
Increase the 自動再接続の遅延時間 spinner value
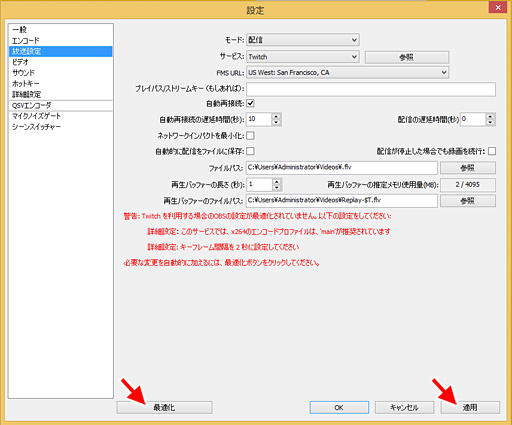tap(276, 116)
